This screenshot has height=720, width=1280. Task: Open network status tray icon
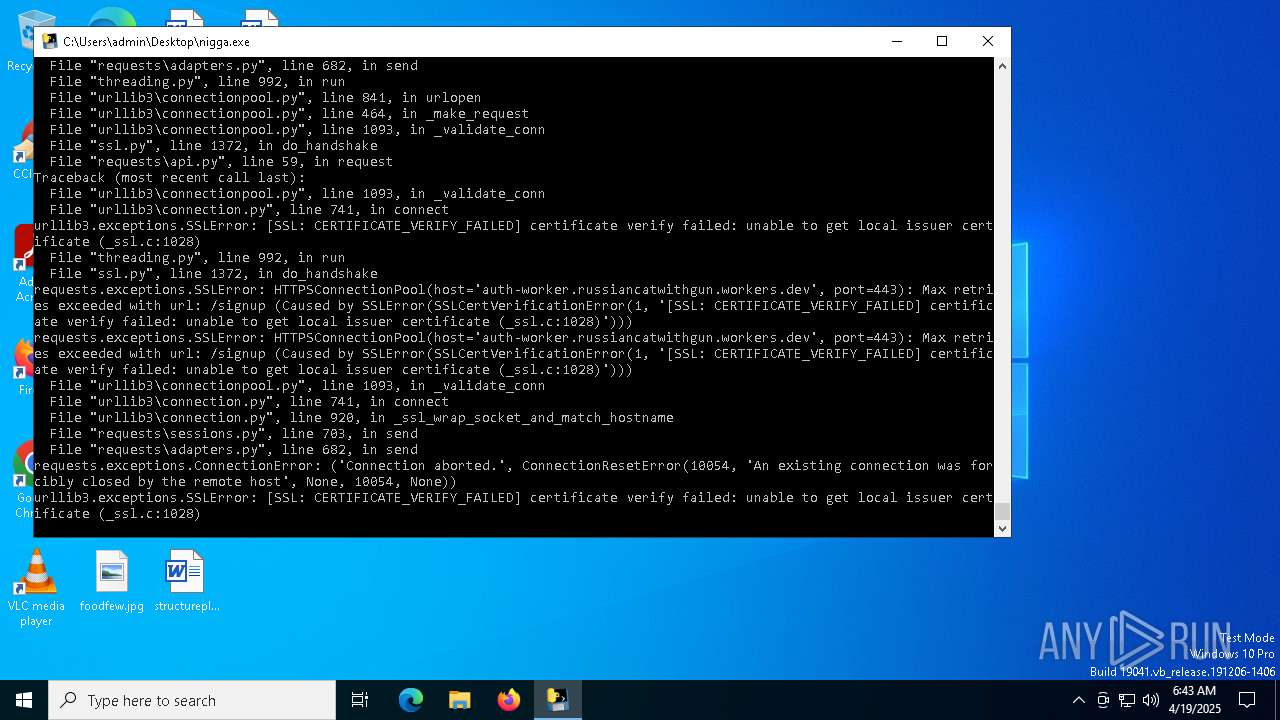tap(1127, 700)
